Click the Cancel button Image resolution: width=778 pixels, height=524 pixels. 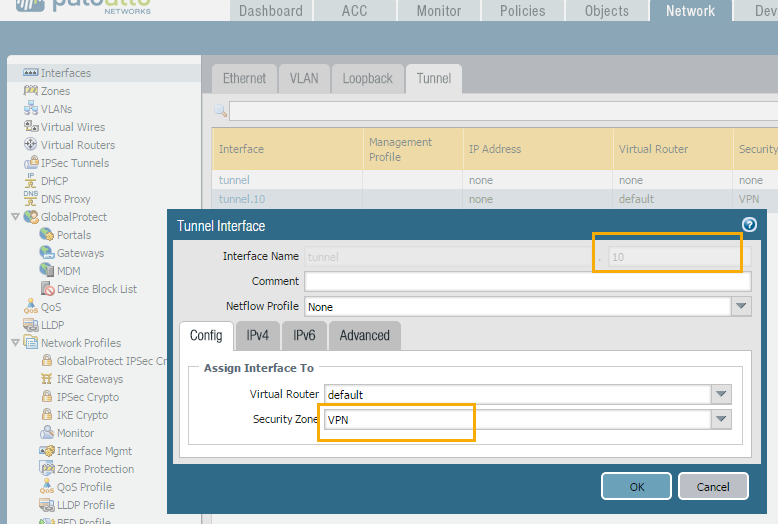[712, 487]
